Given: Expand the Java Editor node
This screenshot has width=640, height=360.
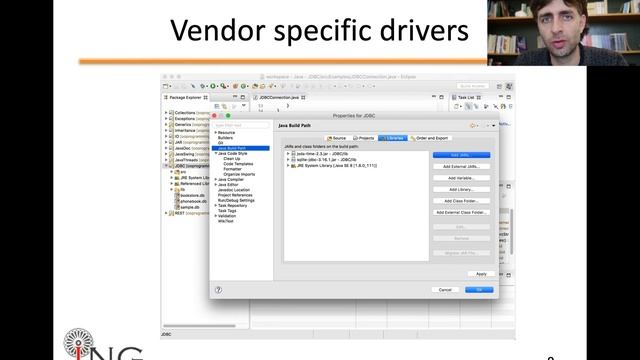Looking at the screenshot, I should pyautogui.click(x=216, y=185).
